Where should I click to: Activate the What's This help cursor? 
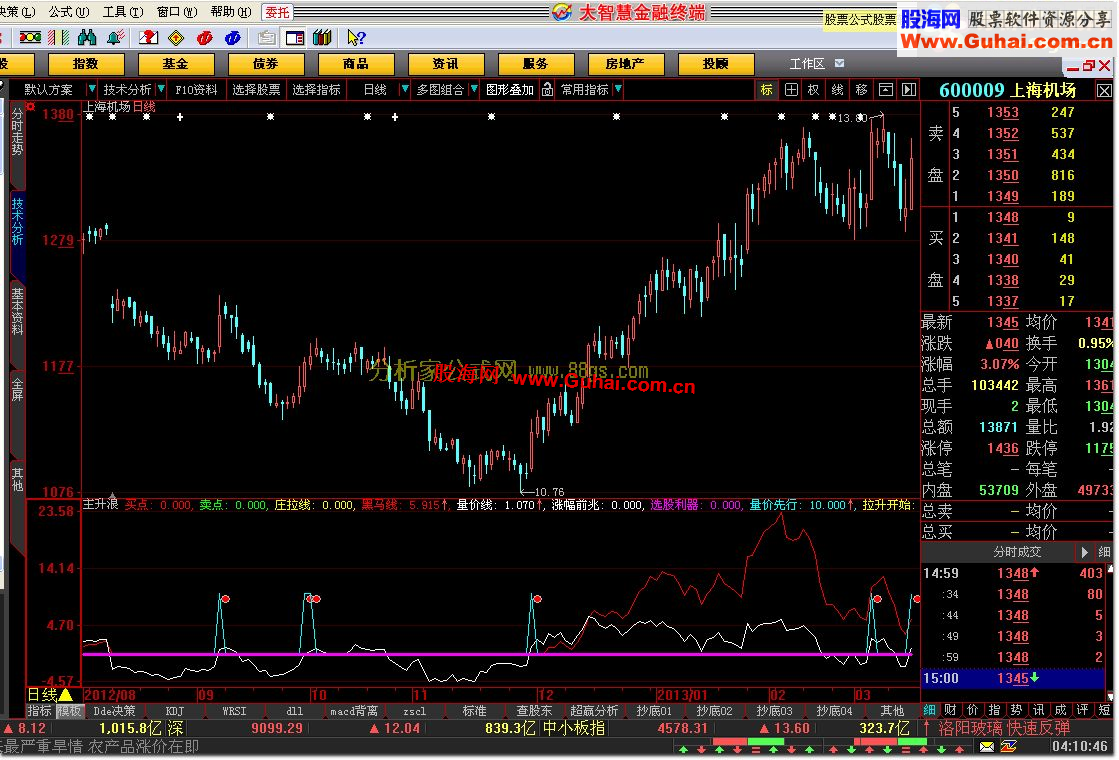click(x=356, y=38)
